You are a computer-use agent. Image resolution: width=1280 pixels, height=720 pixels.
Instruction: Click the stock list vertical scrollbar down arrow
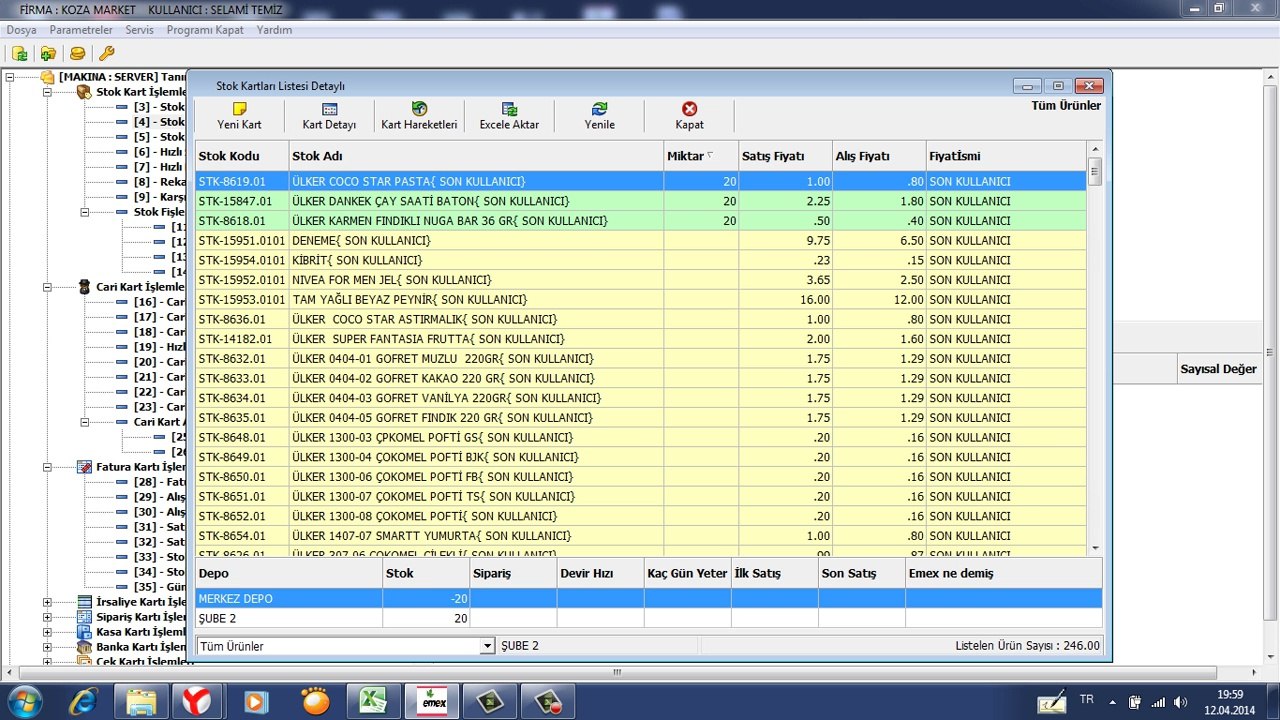coord(1095,548)
